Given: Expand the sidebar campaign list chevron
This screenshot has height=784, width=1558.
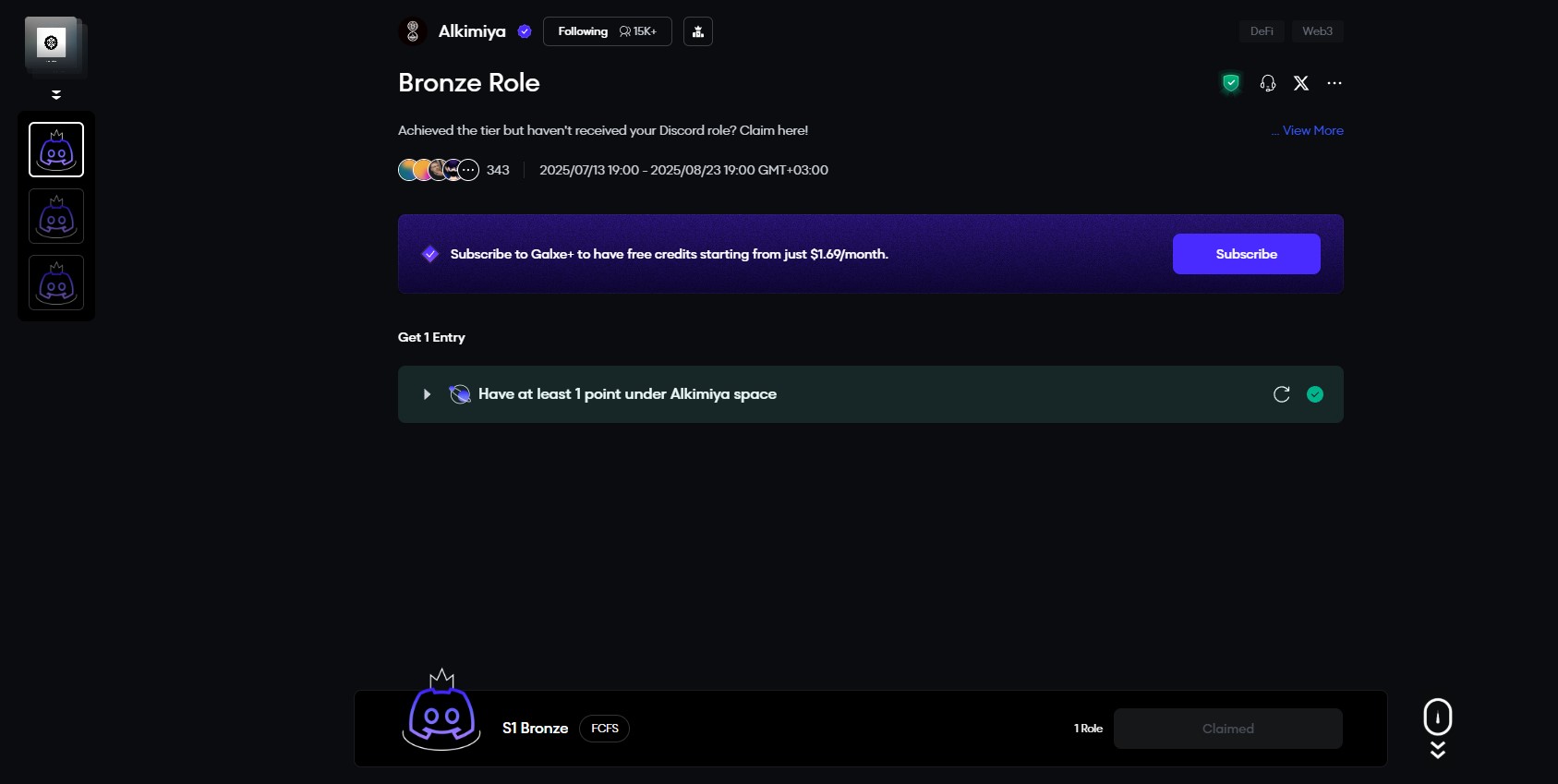Looking at the screenshot, I should click(56, 94).
